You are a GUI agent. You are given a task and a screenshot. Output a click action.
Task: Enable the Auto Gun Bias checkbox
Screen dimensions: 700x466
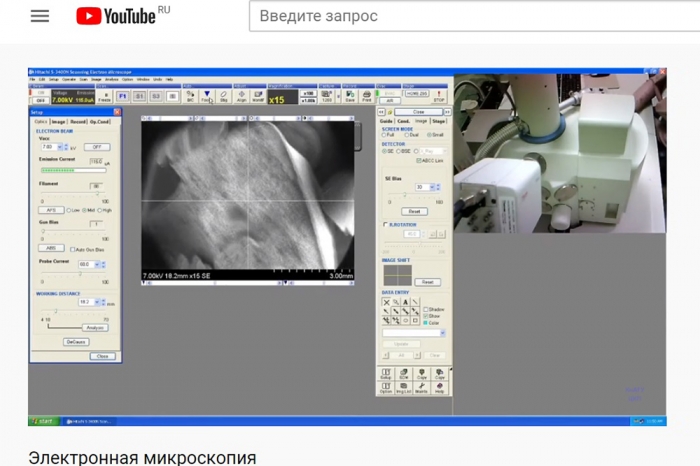coord(72,249)
